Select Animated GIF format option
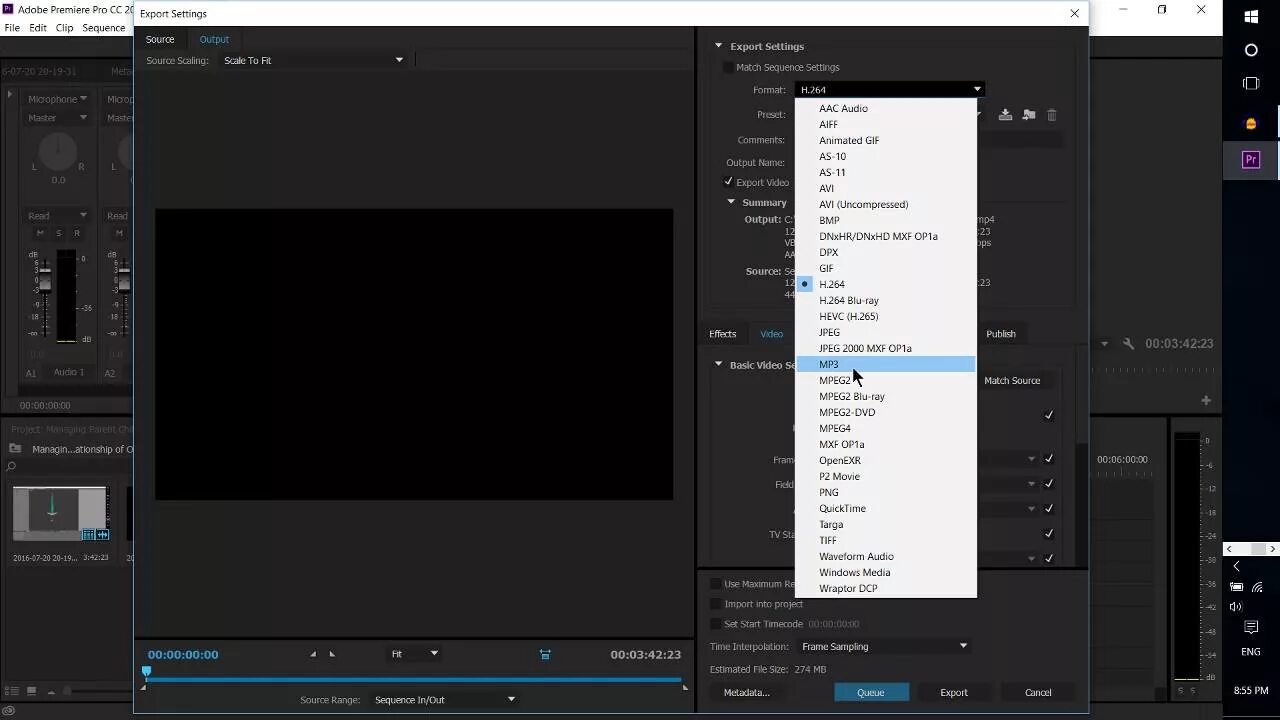The width and height of the screenshot is (1280, 720). [886, 140]
